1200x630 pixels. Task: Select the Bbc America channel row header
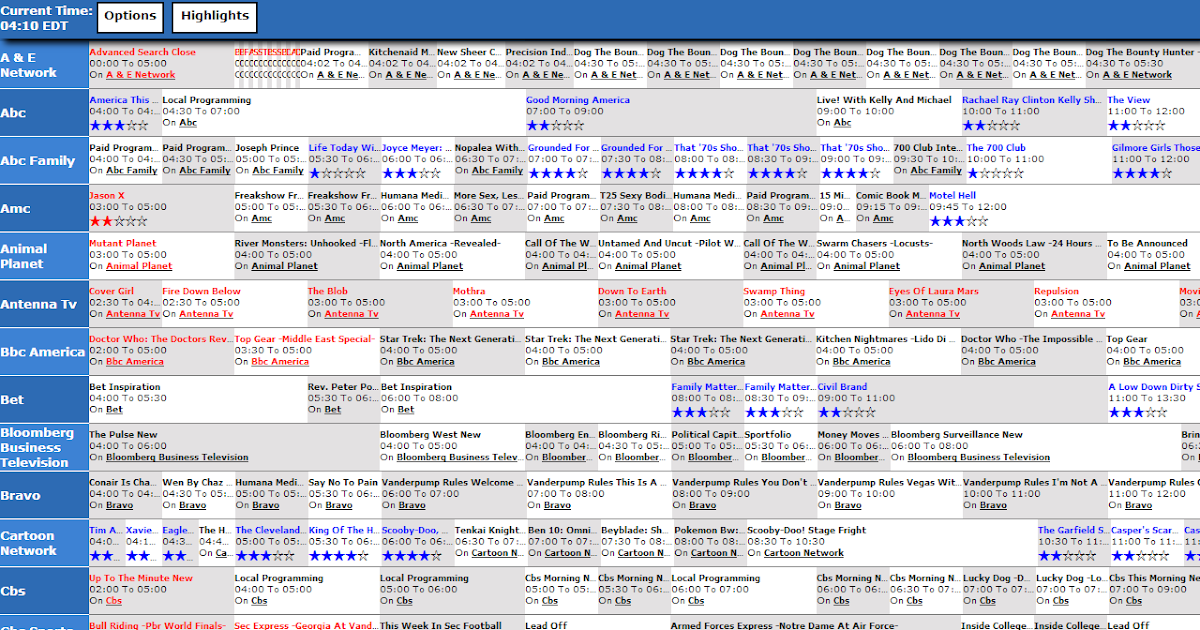pyautogui.click(x=43, y=352)
